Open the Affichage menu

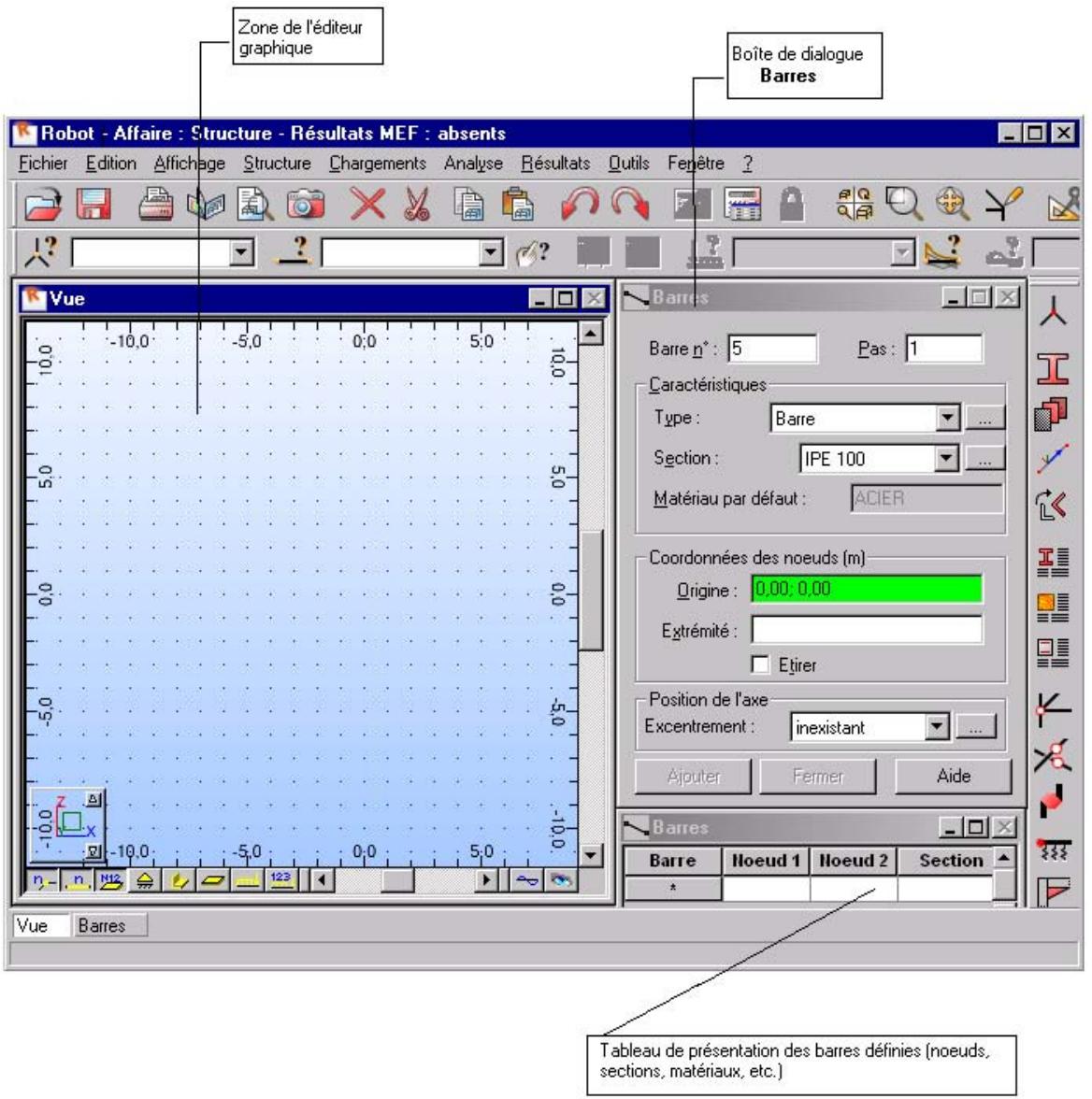tap(190, 164)
